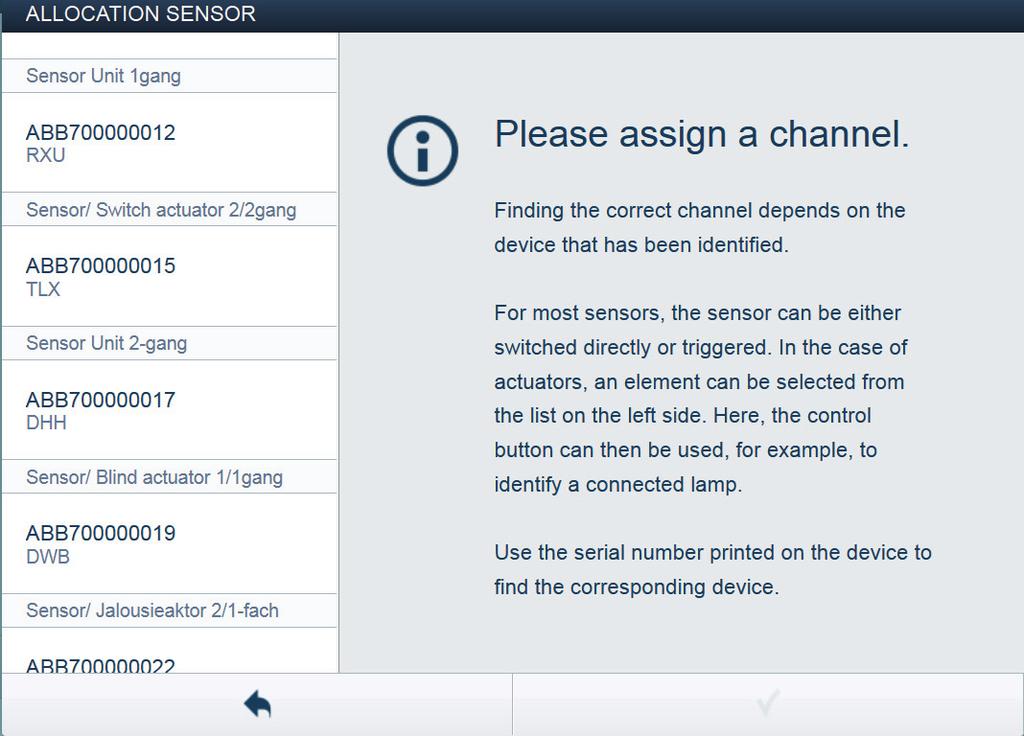Click the Please assign a channel heading
The image size is (1024, 736).
pos(701,135)
